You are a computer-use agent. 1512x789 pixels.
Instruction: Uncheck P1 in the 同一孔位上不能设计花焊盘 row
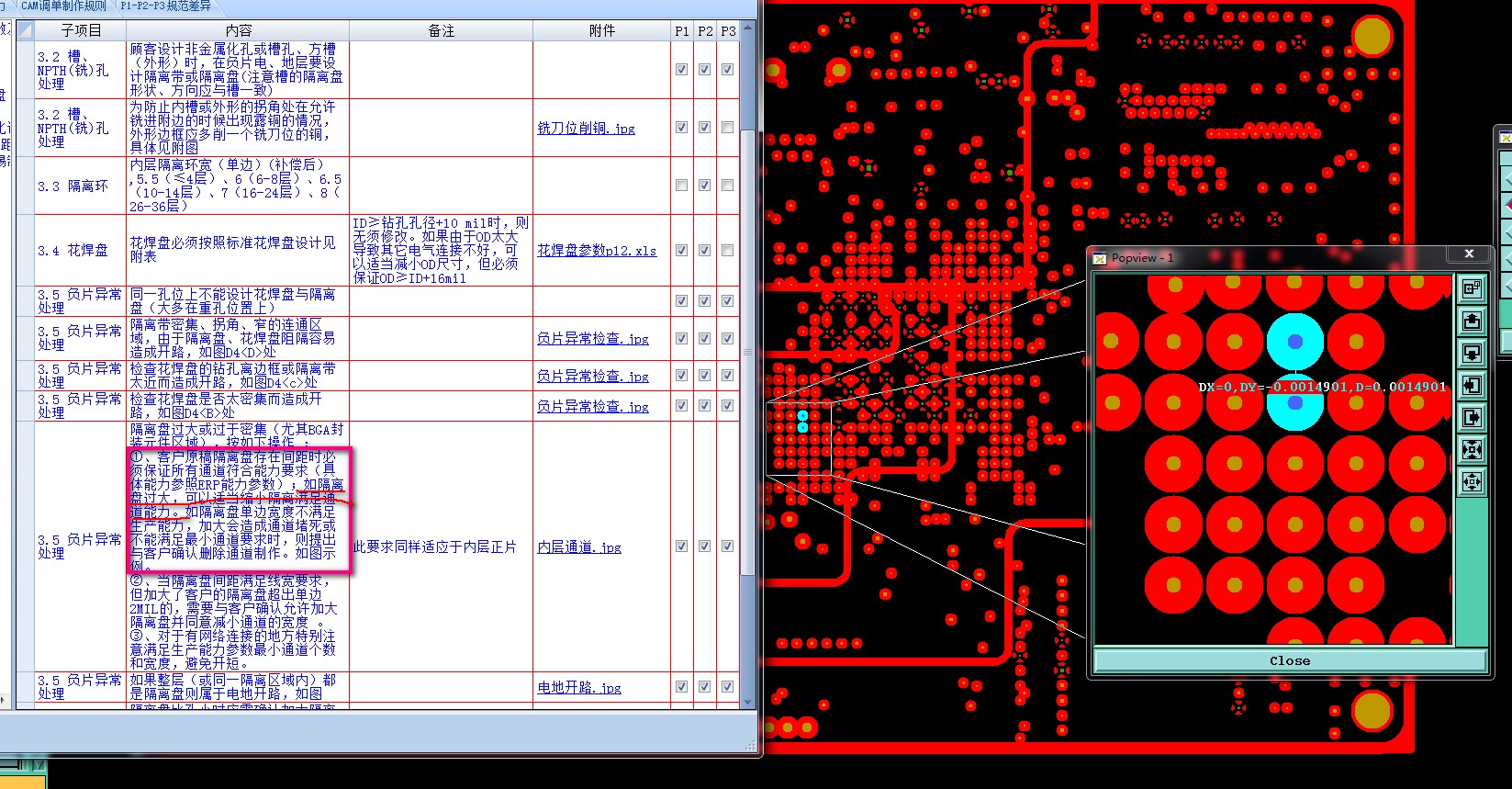click(x=682, y=300)
